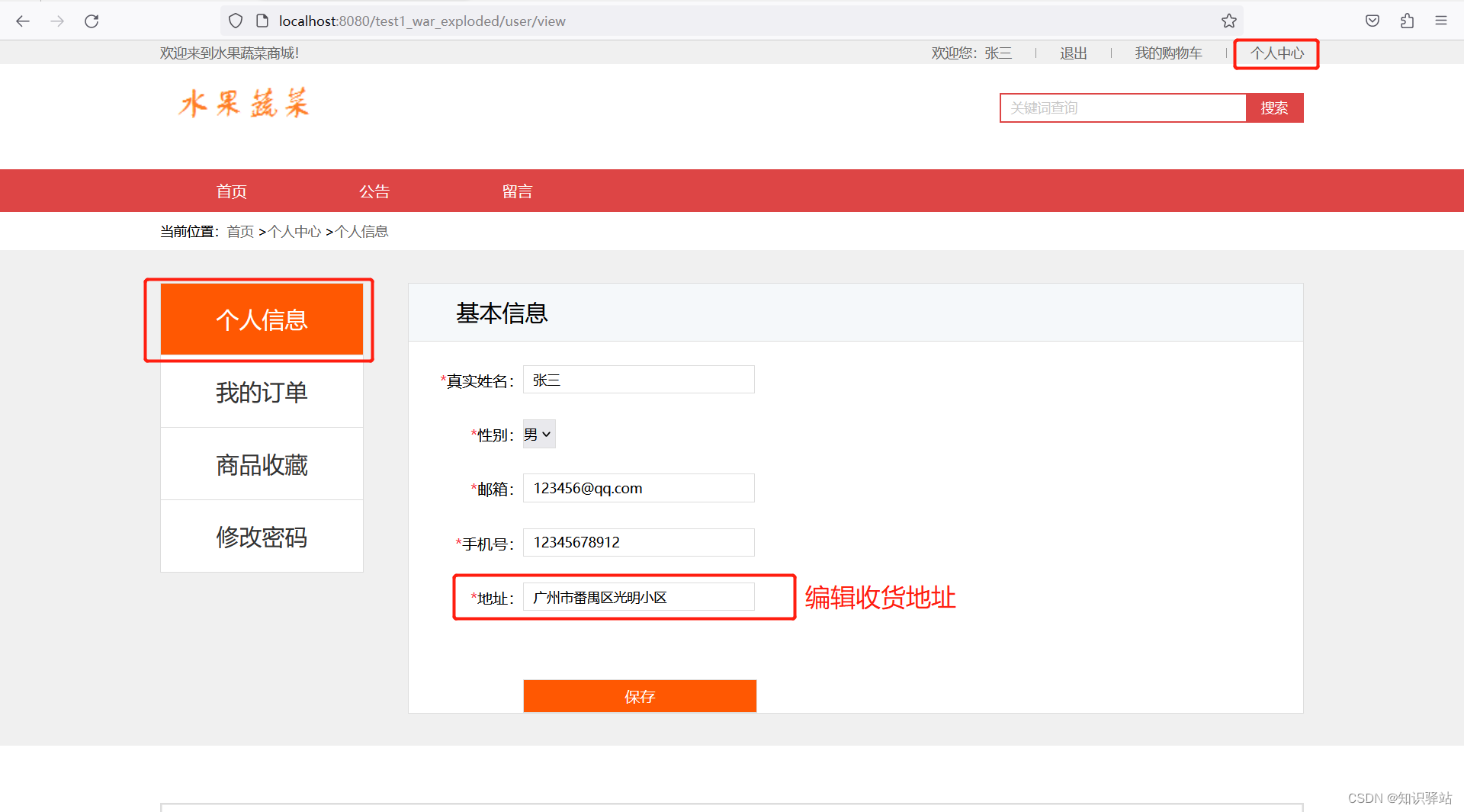
Task: Open 个人中心 in top bar
Action: coord(1277,53)
